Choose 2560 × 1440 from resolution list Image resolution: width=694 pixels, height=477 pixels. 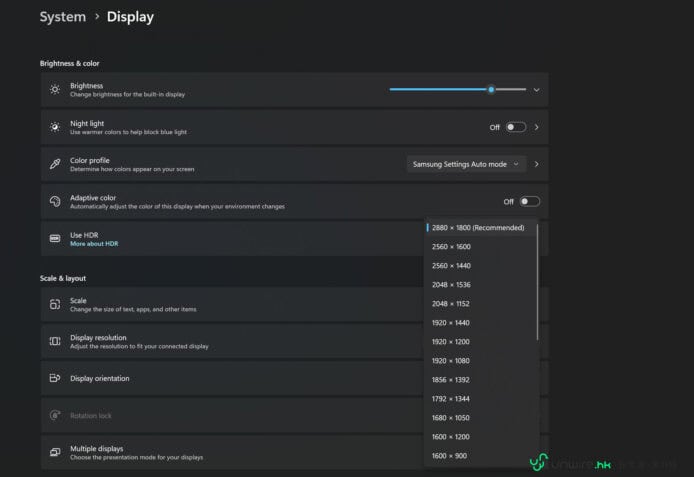[451, 265]
